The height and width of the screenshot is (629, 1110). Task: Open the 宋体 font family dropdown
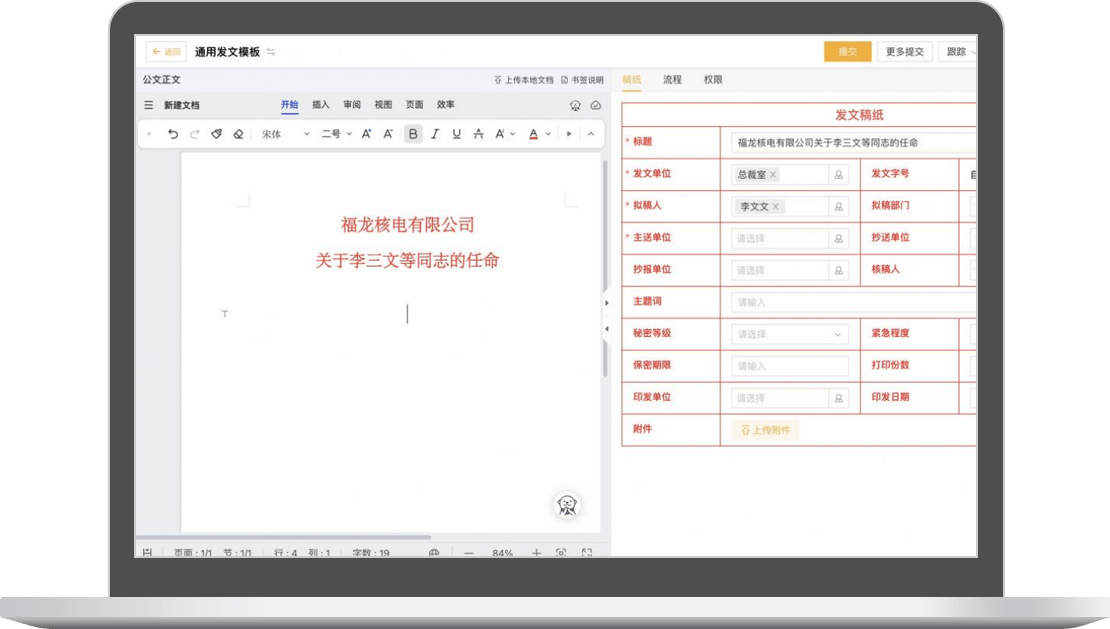[x=285, y=134]
